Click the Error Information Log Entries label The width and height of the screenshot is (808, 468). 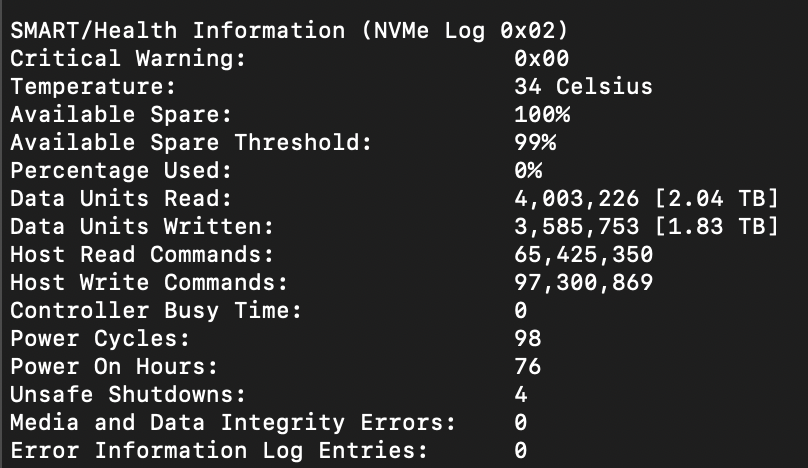tap(219, 450)
